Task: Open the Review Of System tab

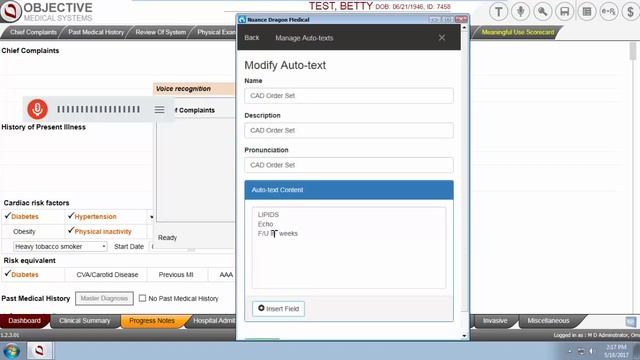Action: [160, 32]
